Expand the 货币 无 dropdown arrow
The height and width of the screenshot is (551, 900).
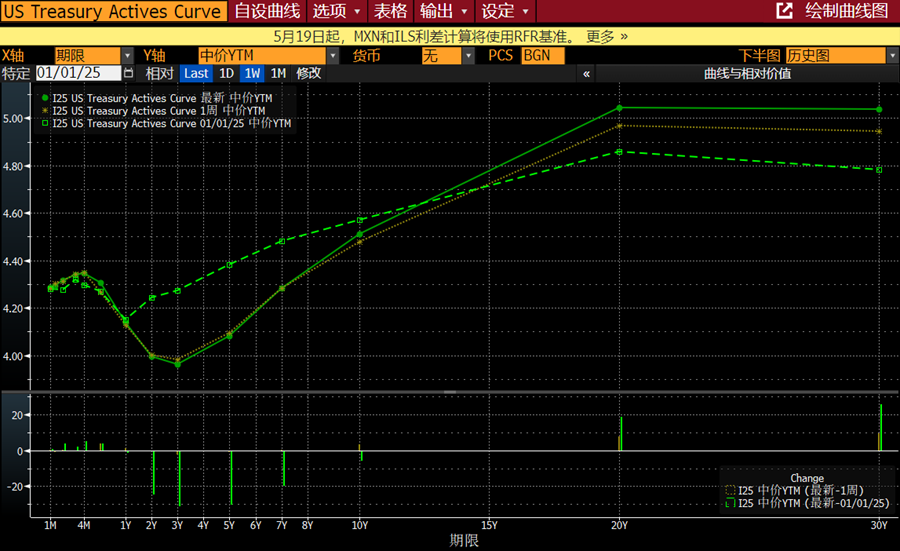468,56
